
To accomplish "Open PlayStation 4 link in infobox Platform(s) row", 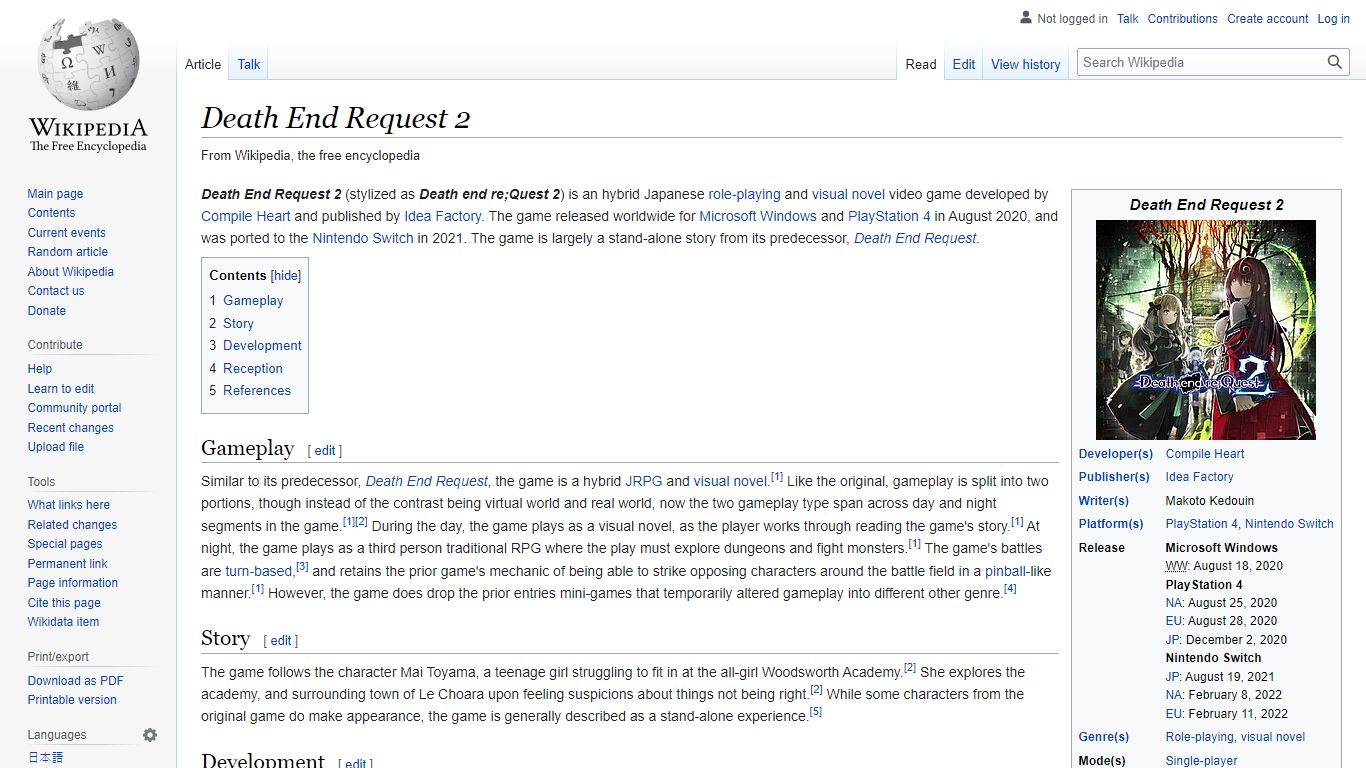I will coord(1202,524).
